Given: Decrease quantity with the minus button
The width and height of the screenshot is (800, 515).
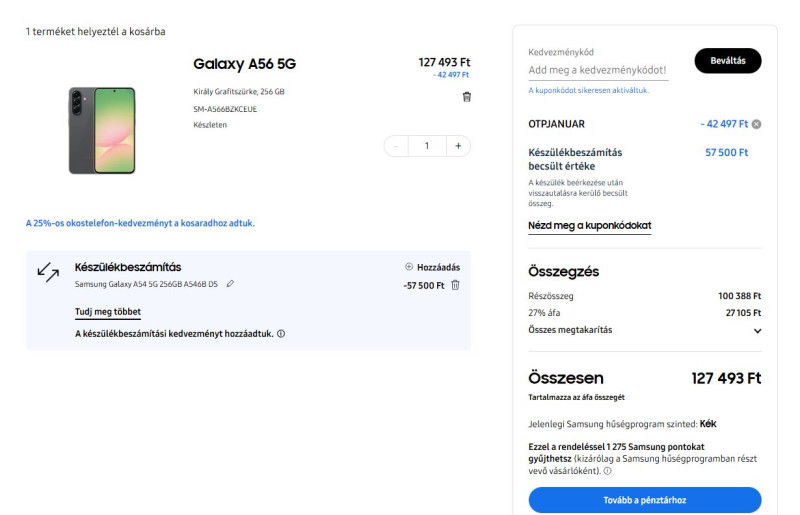Looking at the screenshot, I should pos(396,146).
